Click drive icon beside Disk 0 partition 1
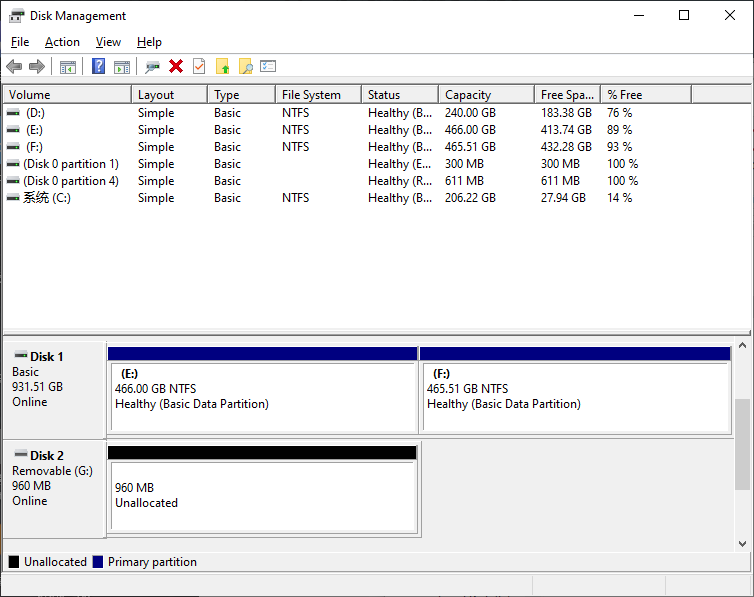Viewport: 754px width, 597px height. coord(13,164)
